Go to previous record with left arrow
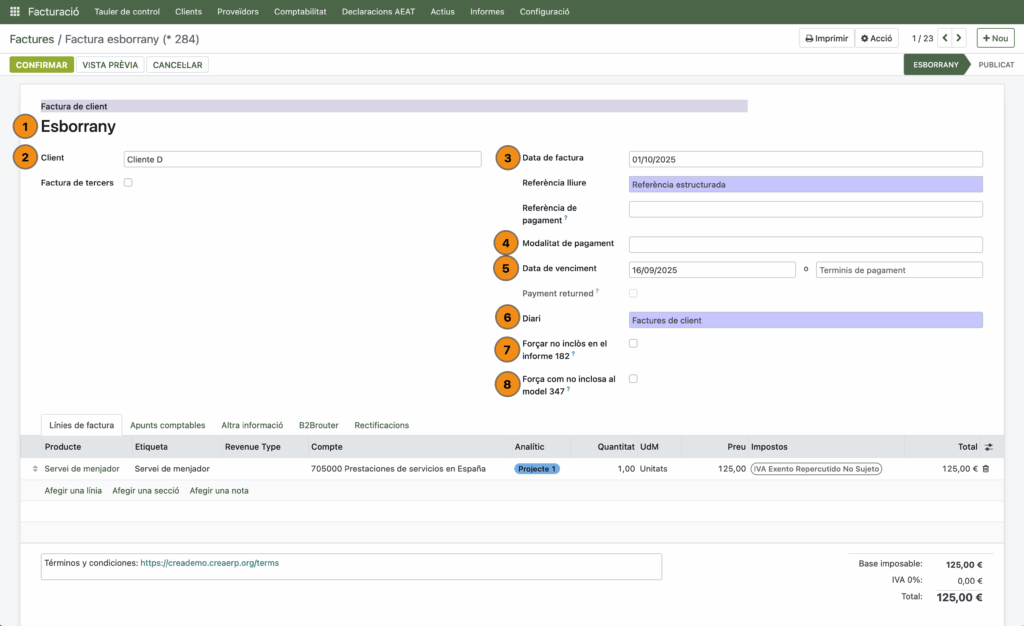1024x626 pixels. click(942, 38)
